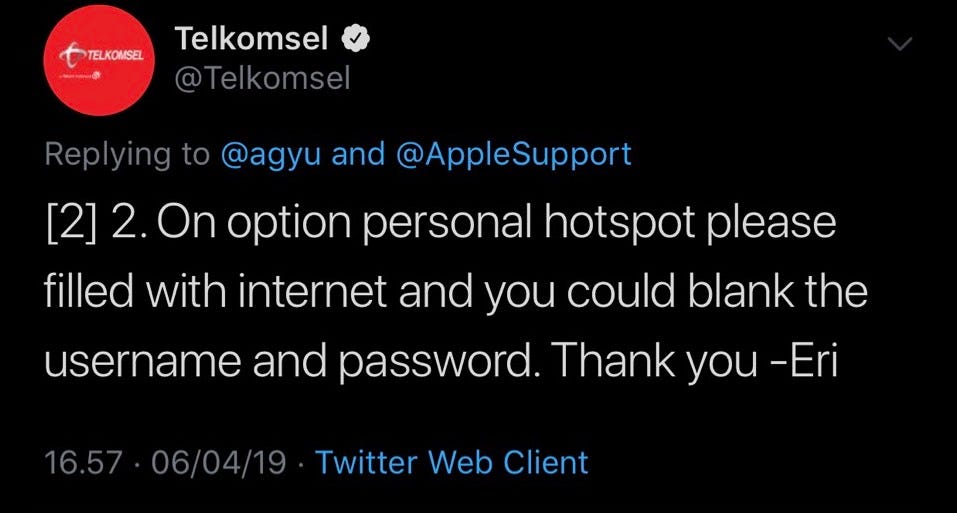Open the @Telkomsel handle
The height and width of the screenshot is (513, 957).
(x=262, y=79)
